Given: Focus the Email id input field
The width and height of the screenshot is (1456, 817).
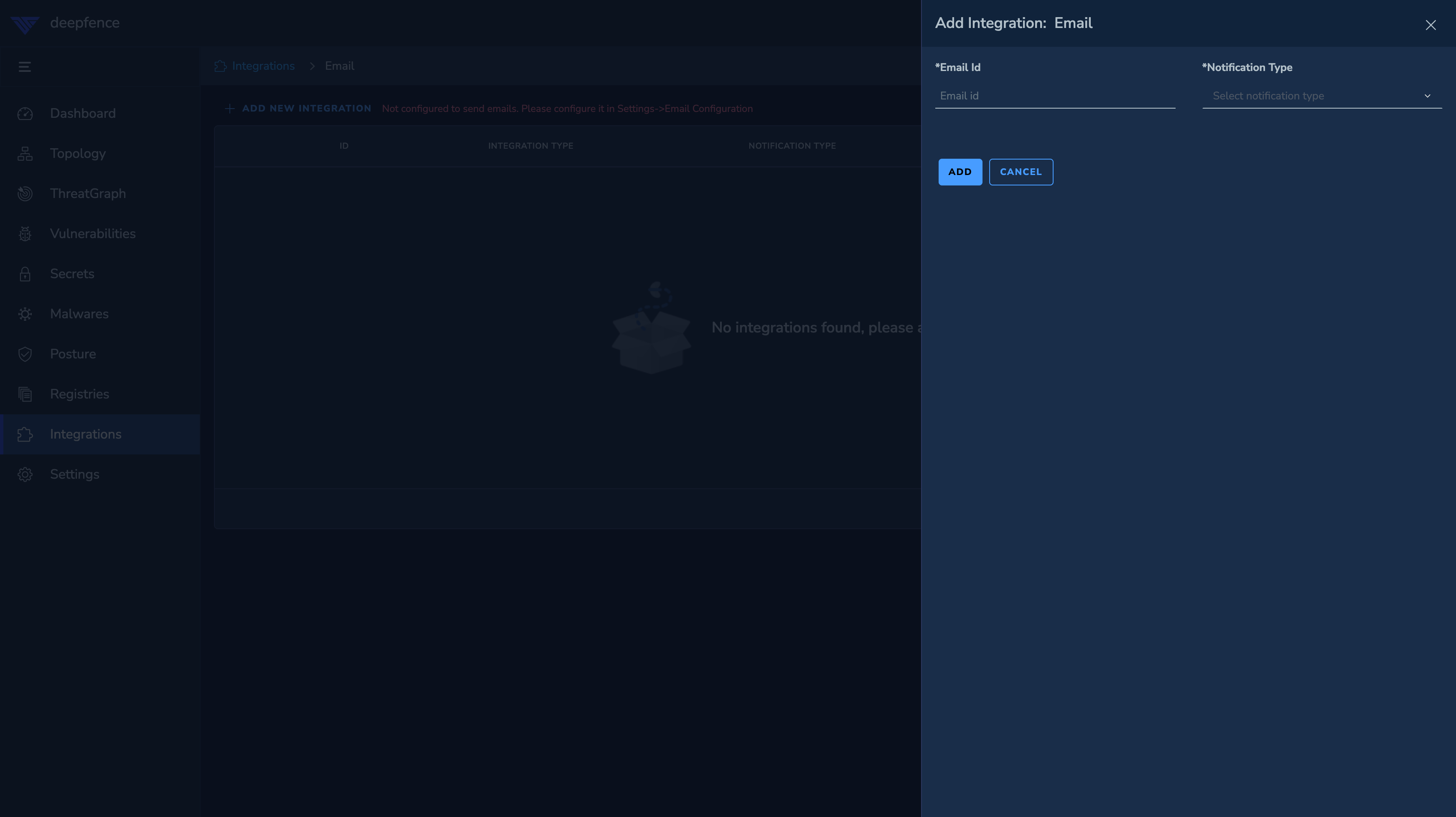Looking at the screenshot, I should point(1055,96).
